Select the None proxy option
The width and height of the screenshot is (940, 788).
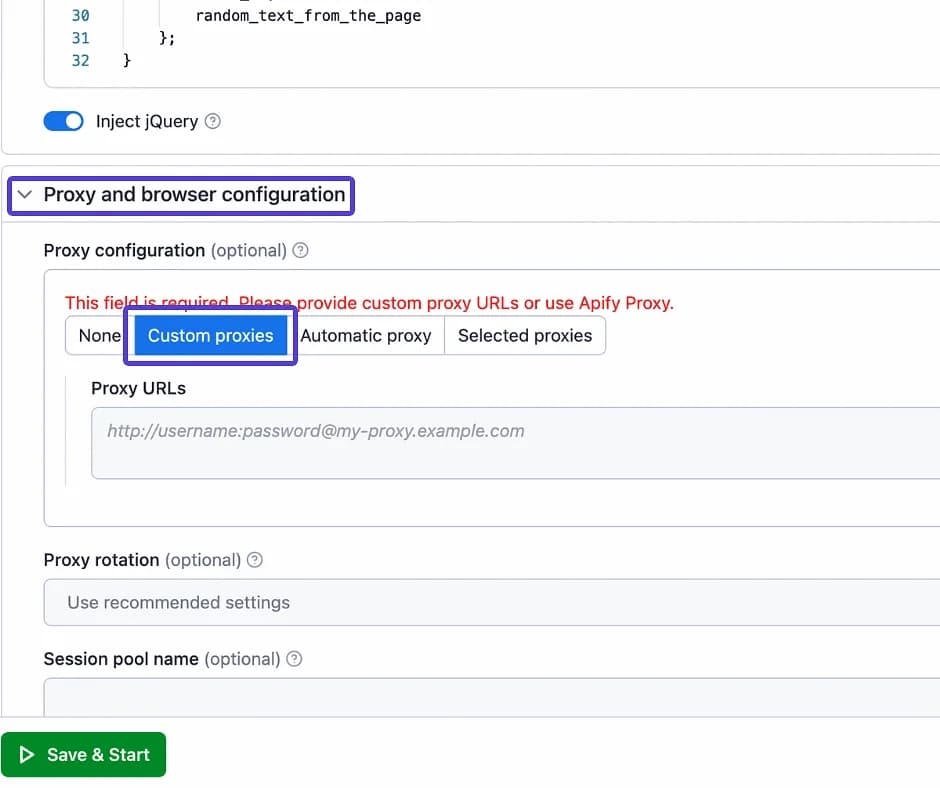pyautogui.click(x=98, y=336)
